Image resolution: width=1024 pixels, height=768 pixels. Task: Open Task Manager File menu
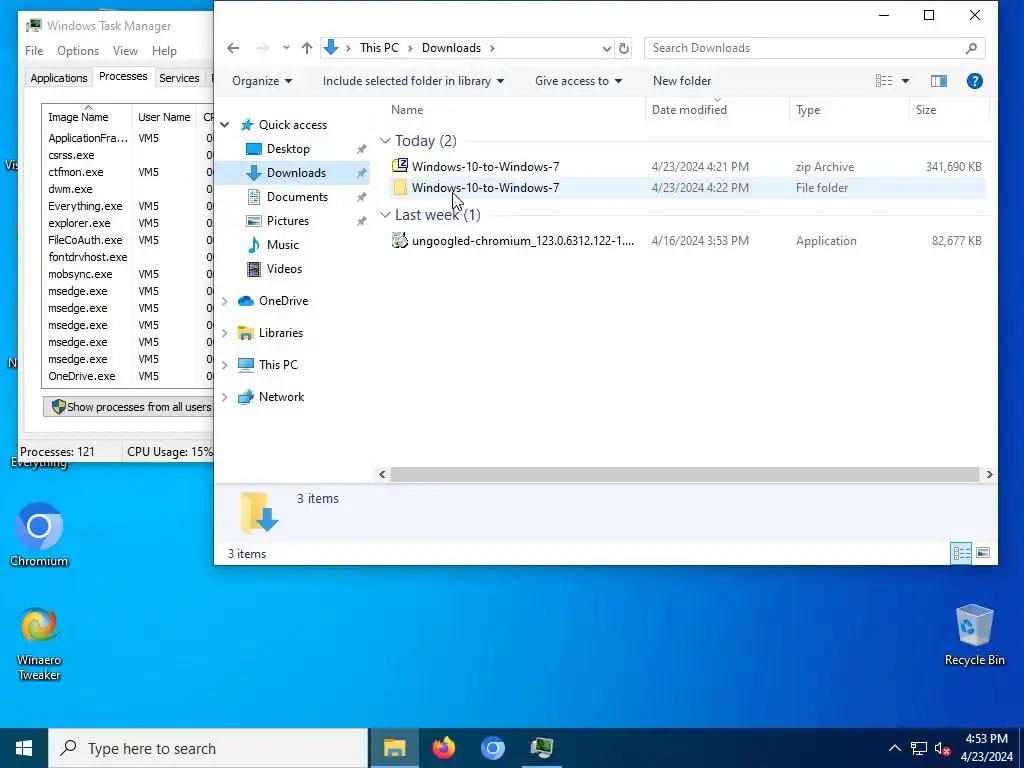pos(34,51)
